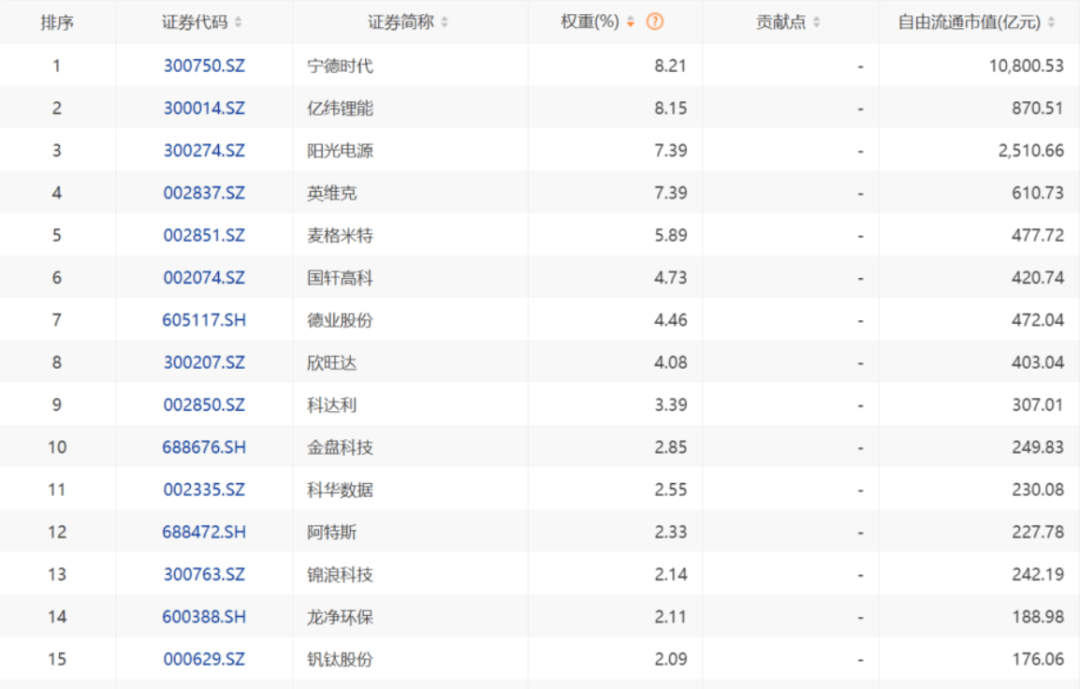The height and width of the screenshot is (689, 1080).
Task: Select the 宁德时代 name cell
Action: (x=340, y=66)
